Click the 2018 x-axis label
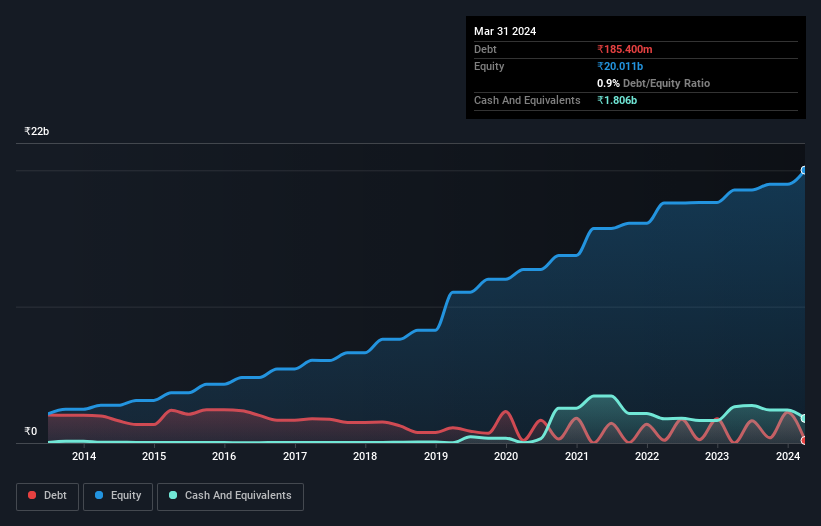This screenshot has width=821, height=526. tap(365, 456)
